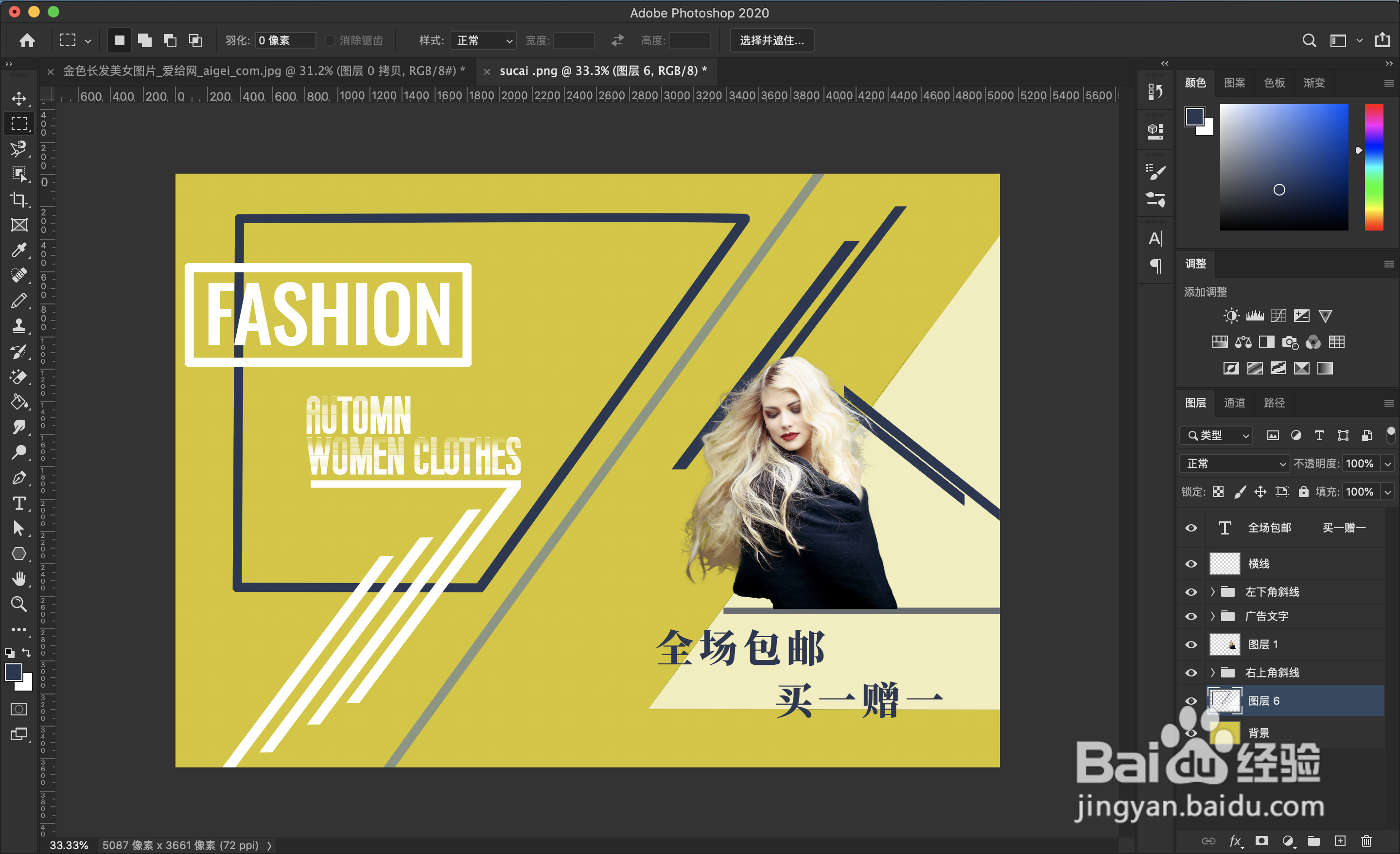Click the delete layer trash icon
This screenshot has width=1400, height=854.
[1366, 841]
